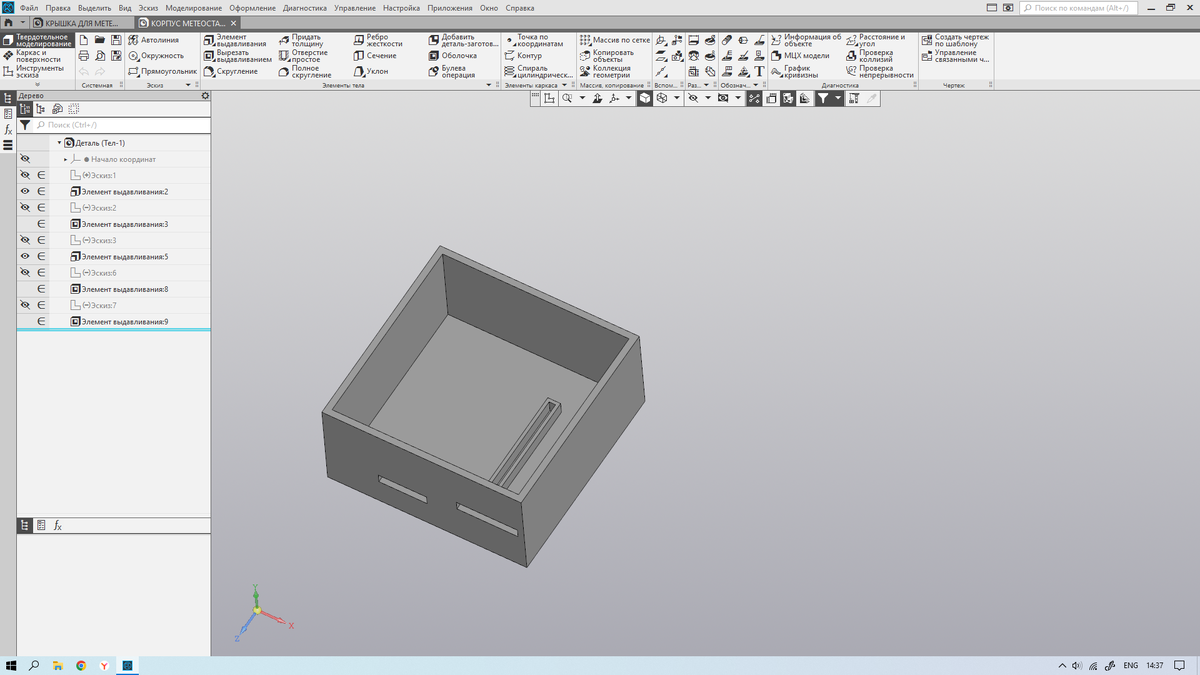Toggle visibility eye for Эскиз:3

[x=25, y=240]
